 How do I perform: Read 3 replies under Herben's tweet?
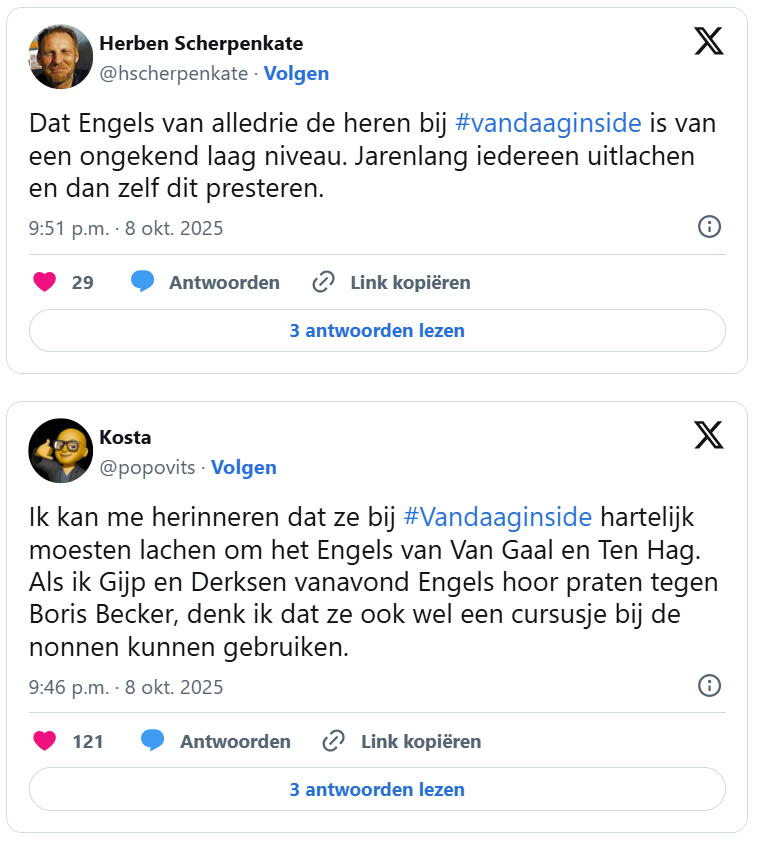coord(377,330)
